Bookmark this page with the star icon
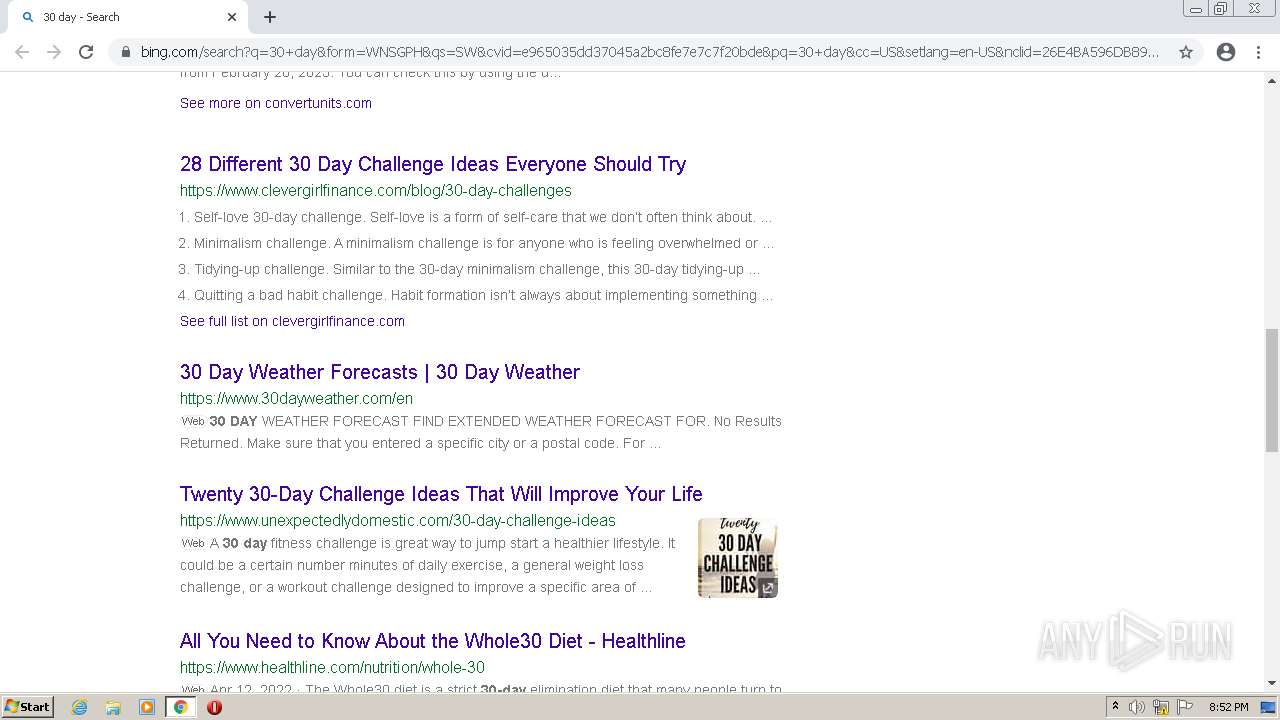The image size is (1280, 720). (1186, 52)
